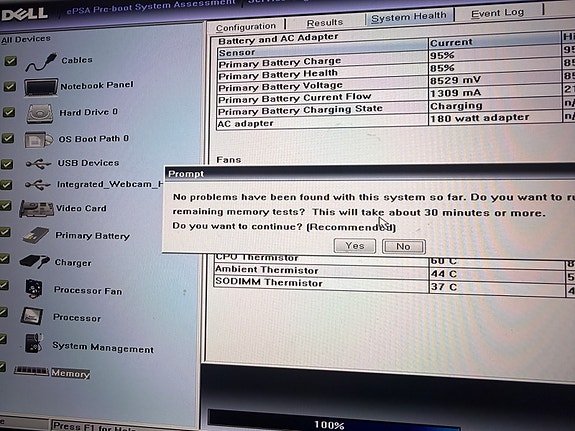Viewport: 575px width, 431px height.
Task: Click the Video Card icon
Action: point(36,209)
